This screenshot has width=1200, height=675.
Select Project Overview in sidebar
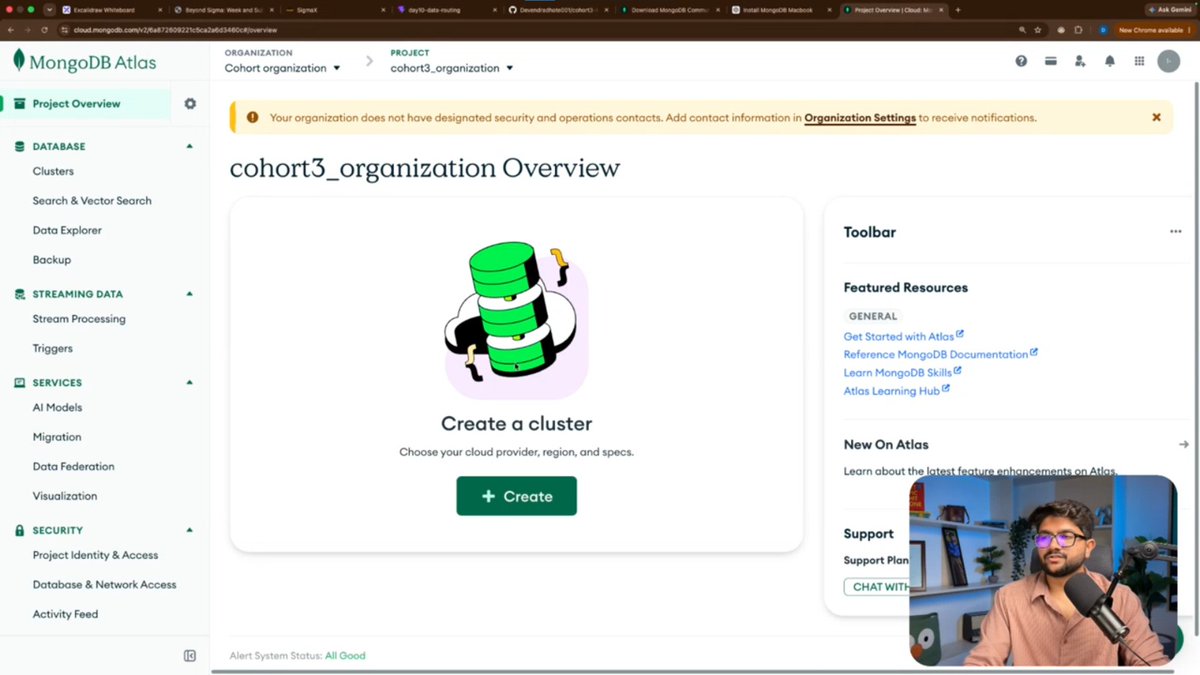(x=85, y=104)
